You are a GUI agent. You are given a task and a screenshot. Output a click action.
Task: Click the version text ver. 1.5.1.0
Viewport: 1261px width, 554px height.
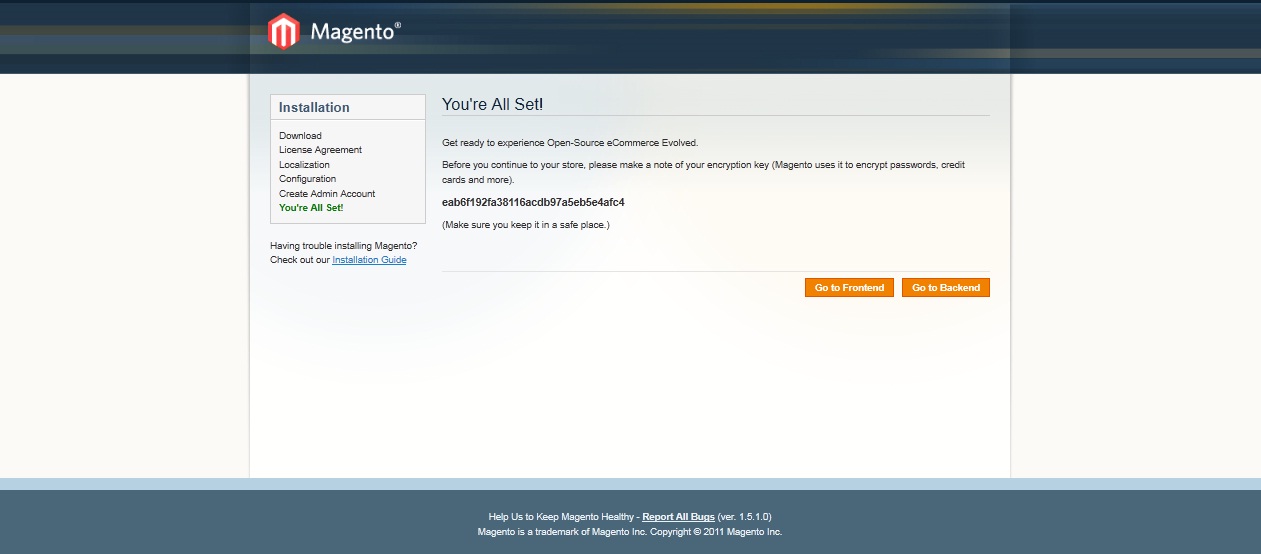(x=744, y=517)
